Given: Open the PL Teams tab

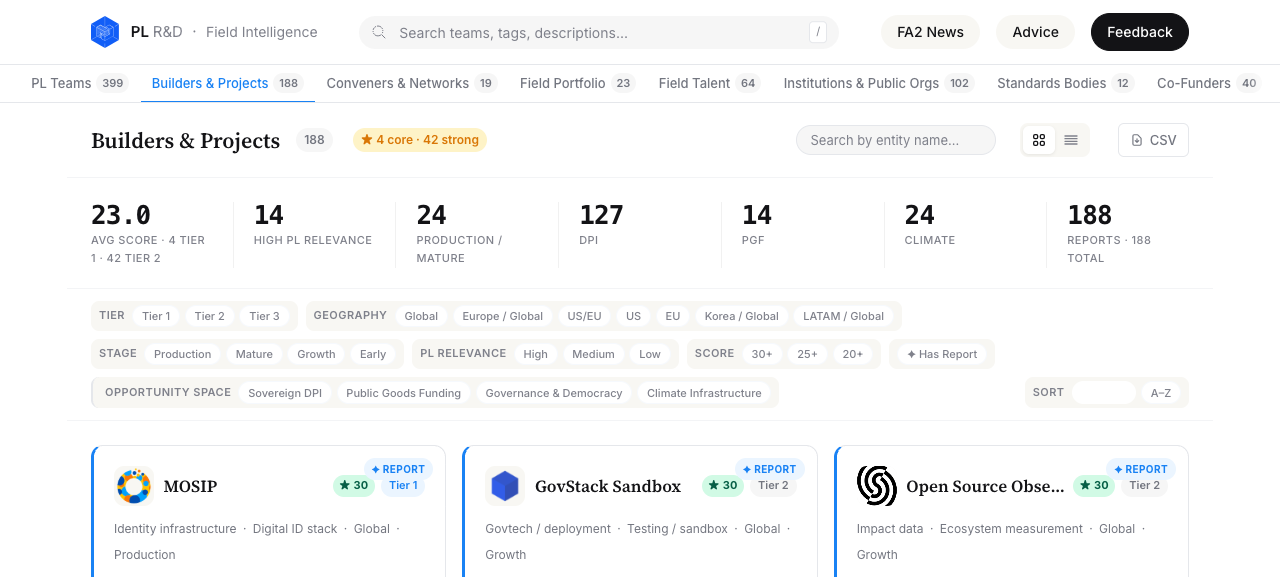Looking at the screenshot, I should [x=79, y=83].
